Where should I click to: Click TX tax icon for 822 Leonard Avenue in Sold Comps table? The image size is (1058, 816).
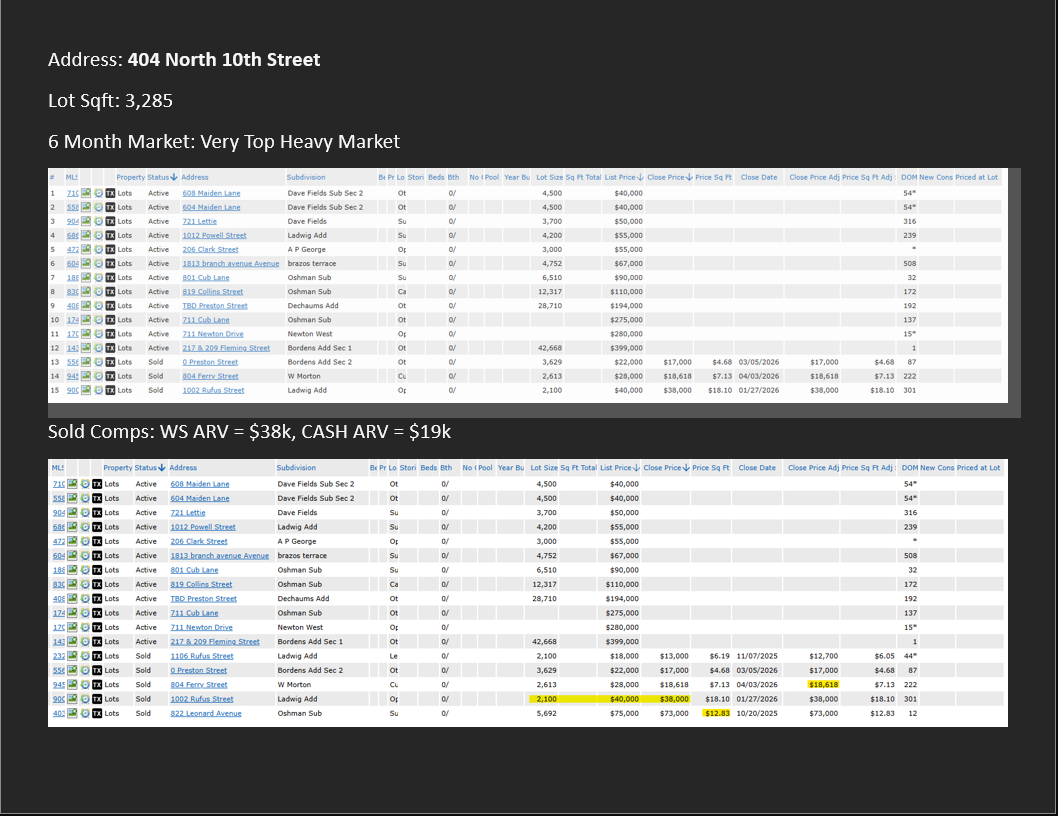point(97,713)
